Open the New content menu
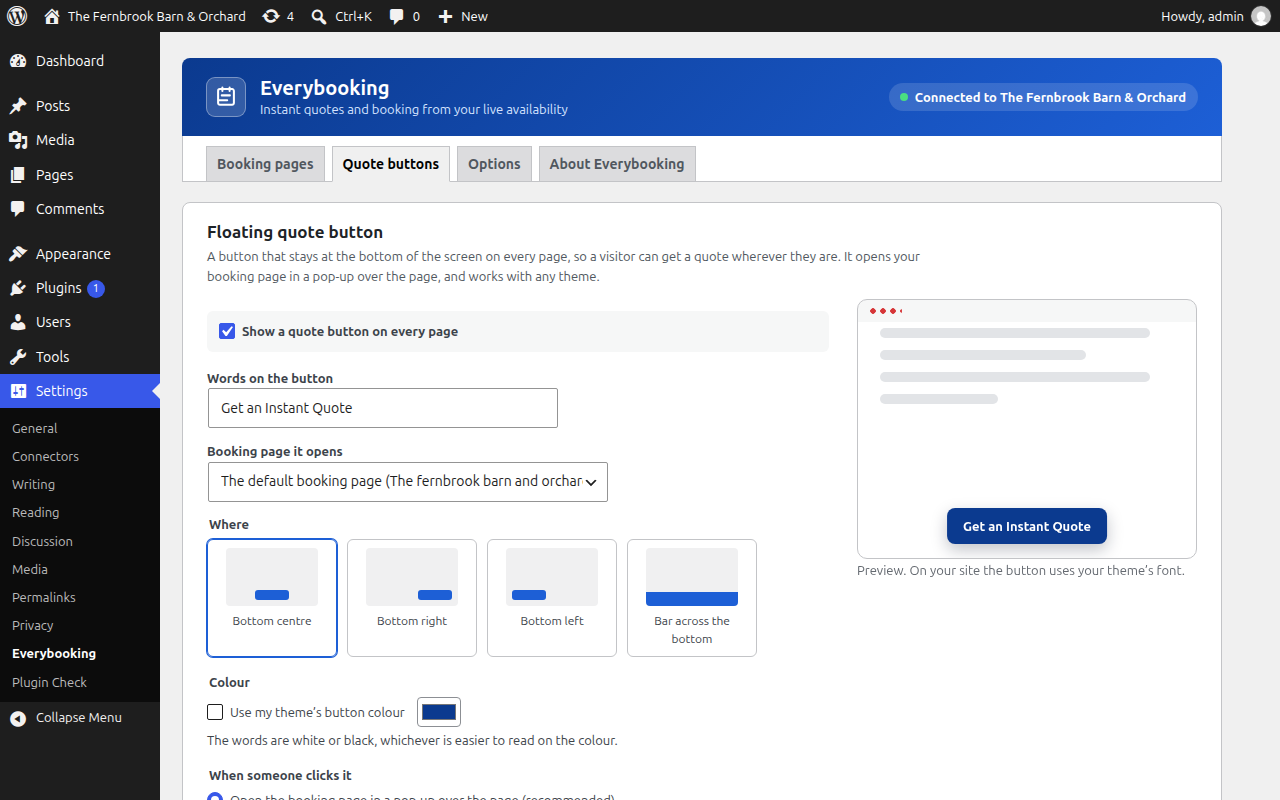Screen dimensions: 1280x800 (463, 16)
